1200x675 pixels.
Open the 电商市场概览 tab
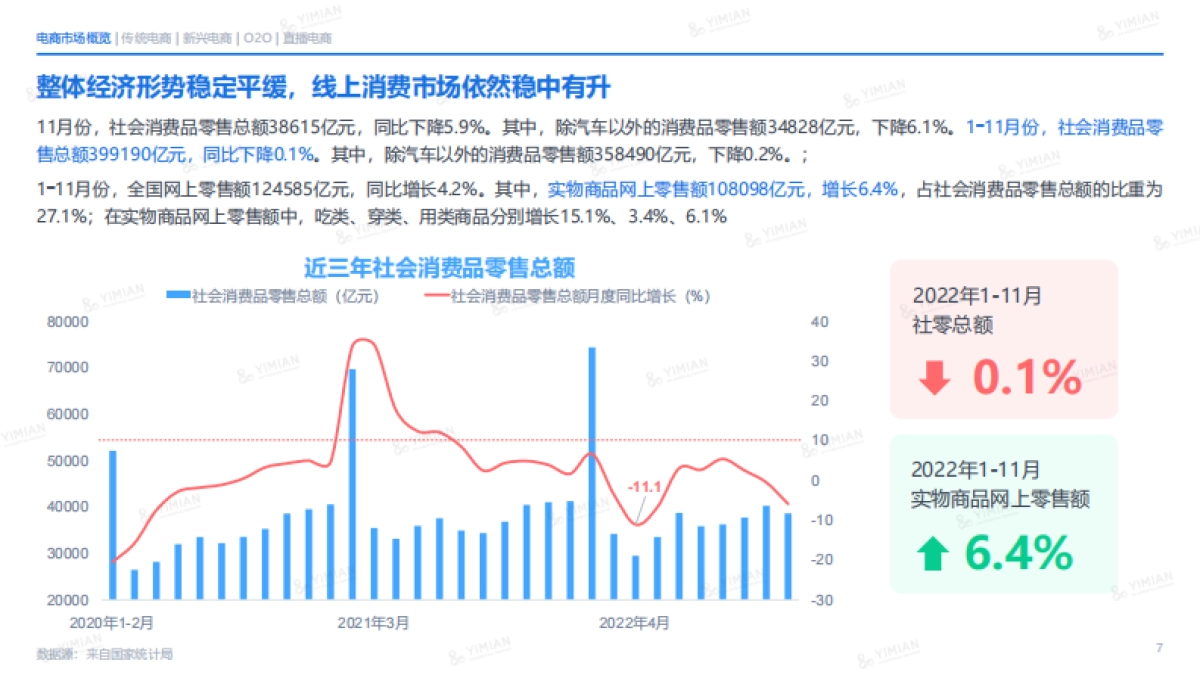pyautogui.click(x=74, y=38)
